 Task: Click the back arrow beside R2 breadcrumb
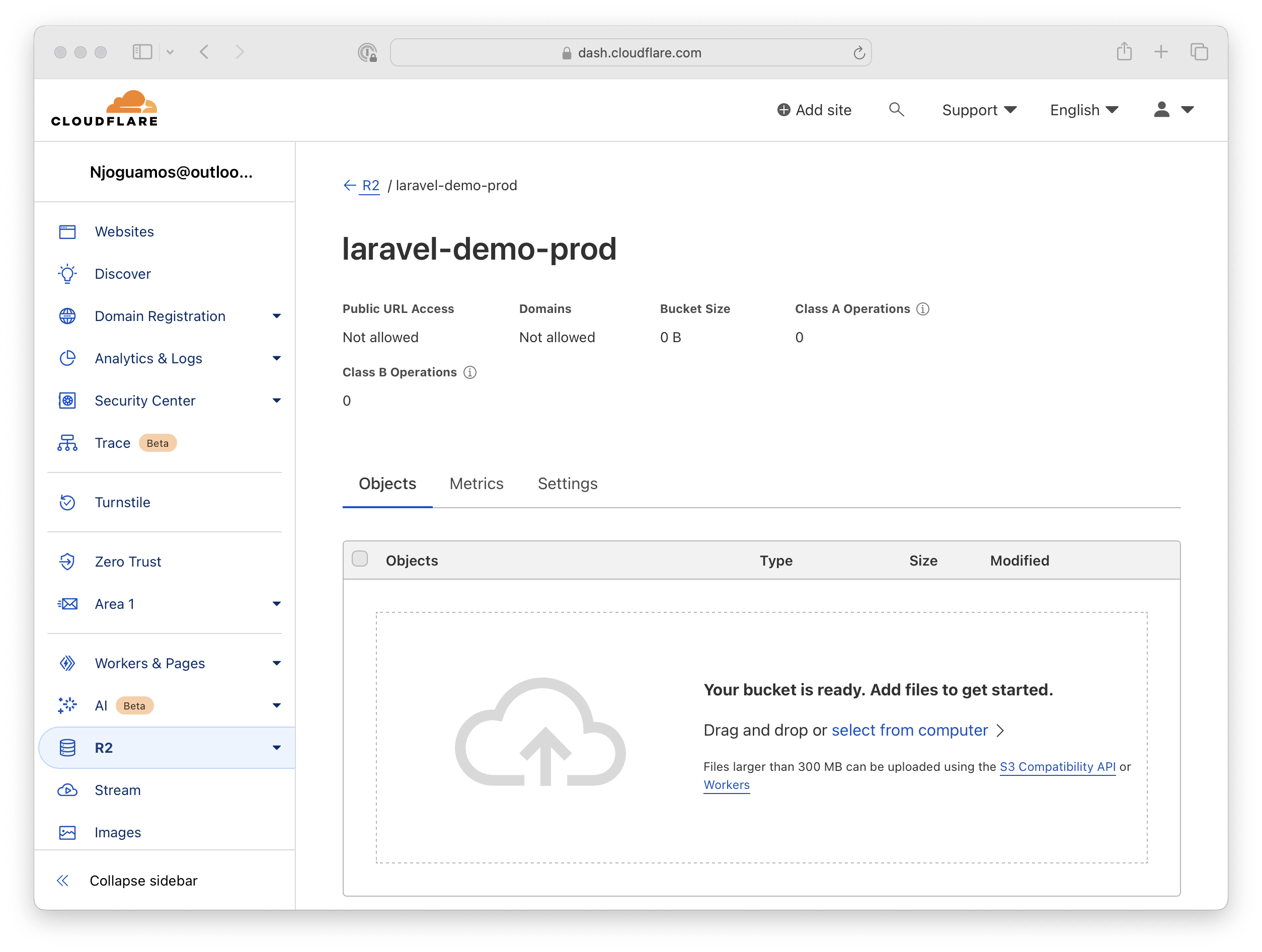pyautogui.click(x=350, y=185)
